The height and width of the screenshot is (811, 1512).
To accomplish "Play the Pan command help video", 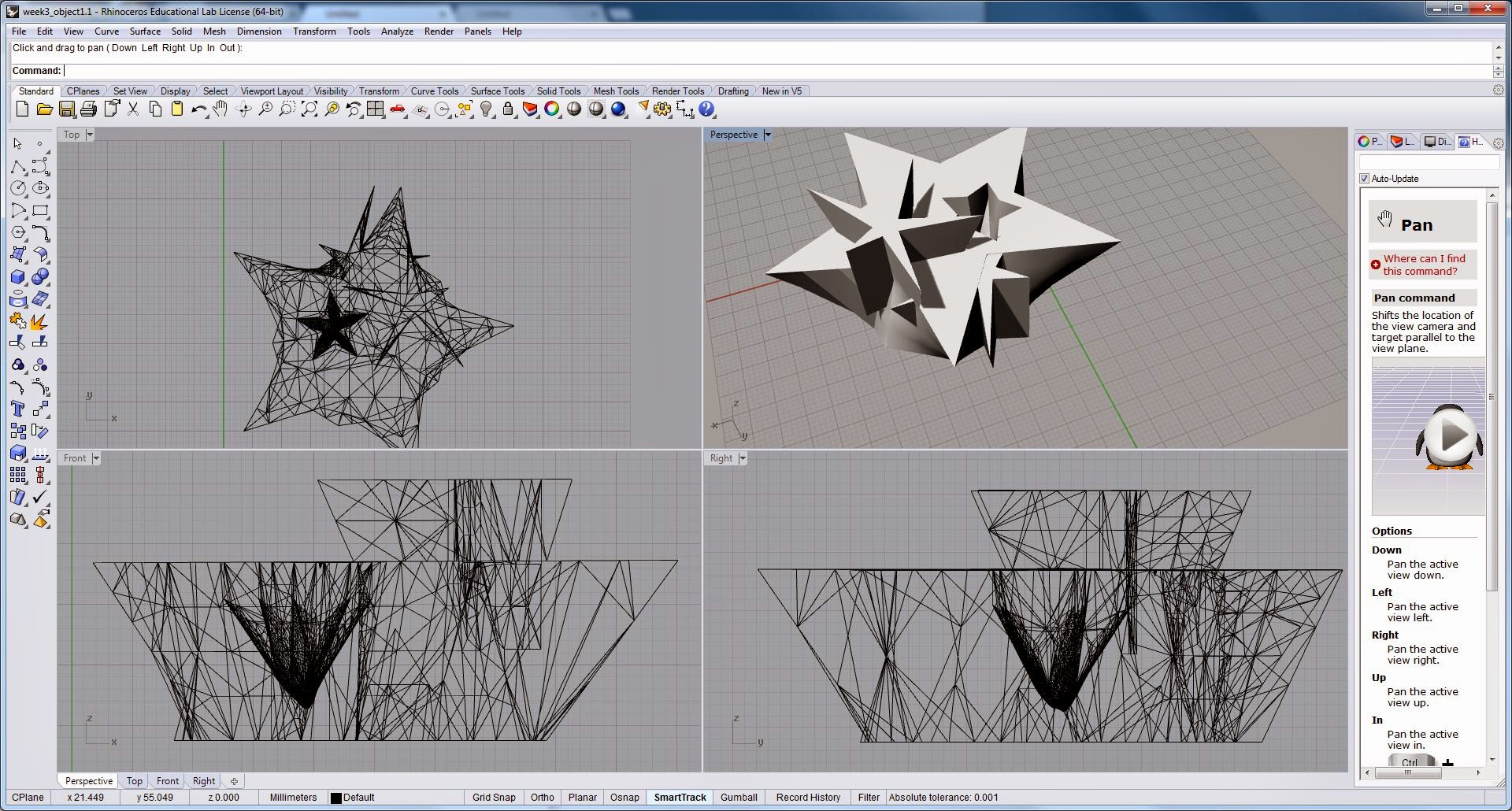I will [1452, 435].
